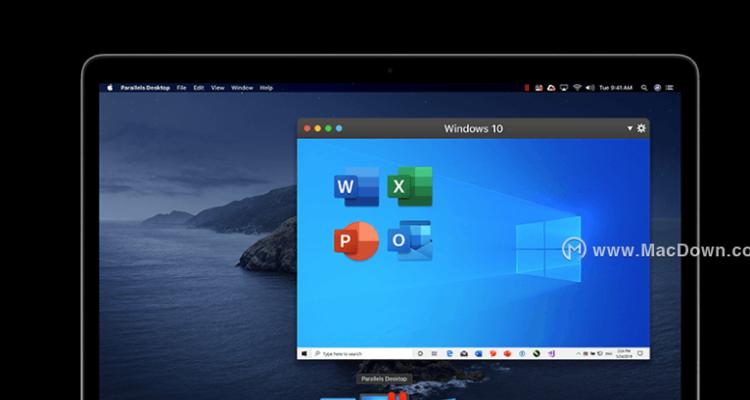Open Notification Center list icon in menu bar
This screenshot has width=750, height=400.
[x=670, y=88]
